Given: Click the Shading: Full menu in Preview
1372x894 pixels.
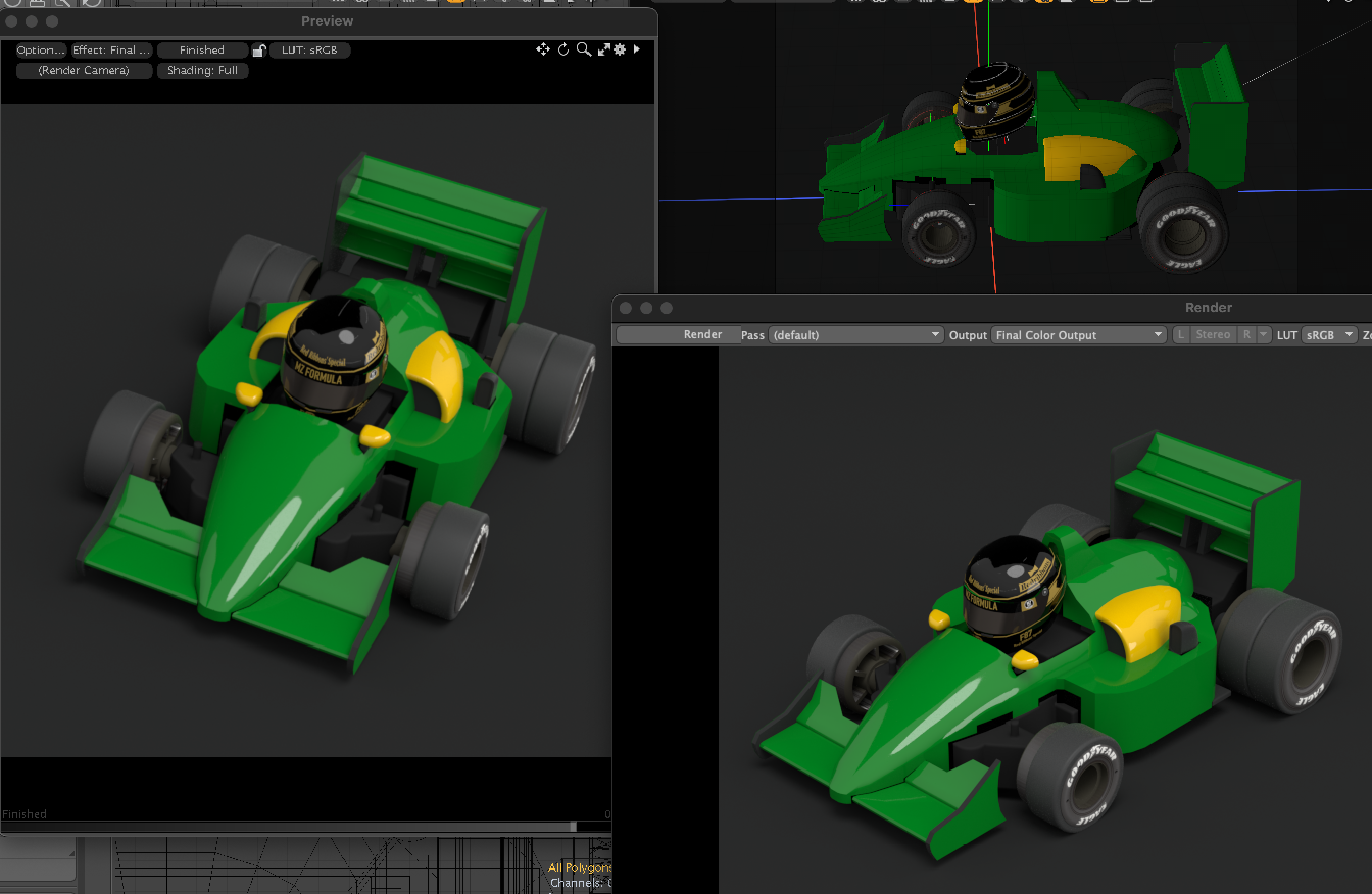Looking at the screenshot, I should 202,70.
